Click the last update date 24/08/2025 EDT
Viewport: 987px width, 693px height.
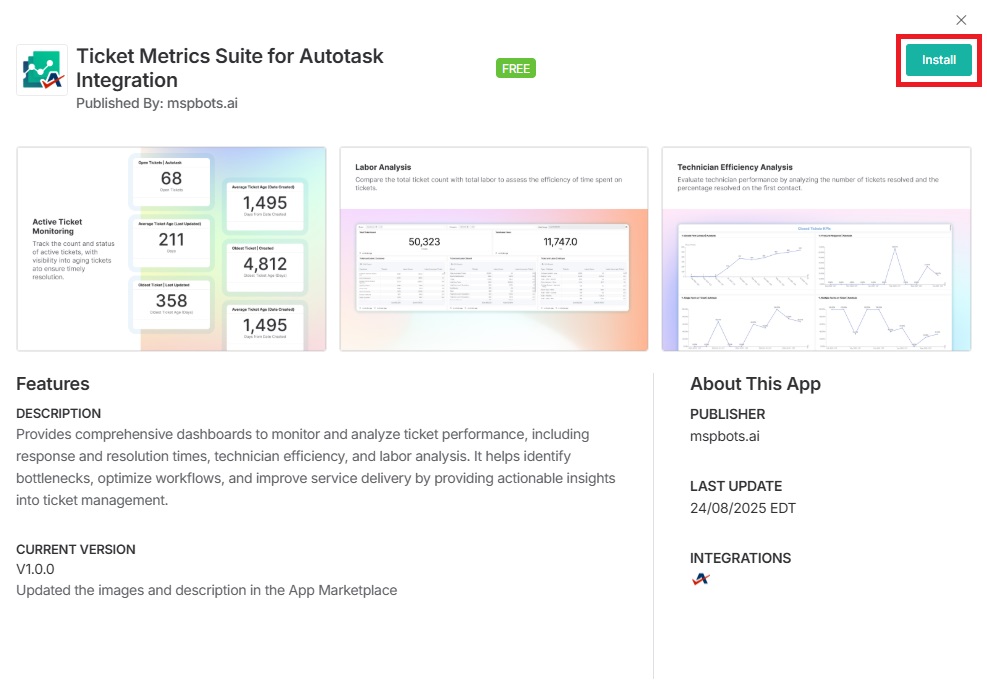pyautogui.click(x=743, y=508)
